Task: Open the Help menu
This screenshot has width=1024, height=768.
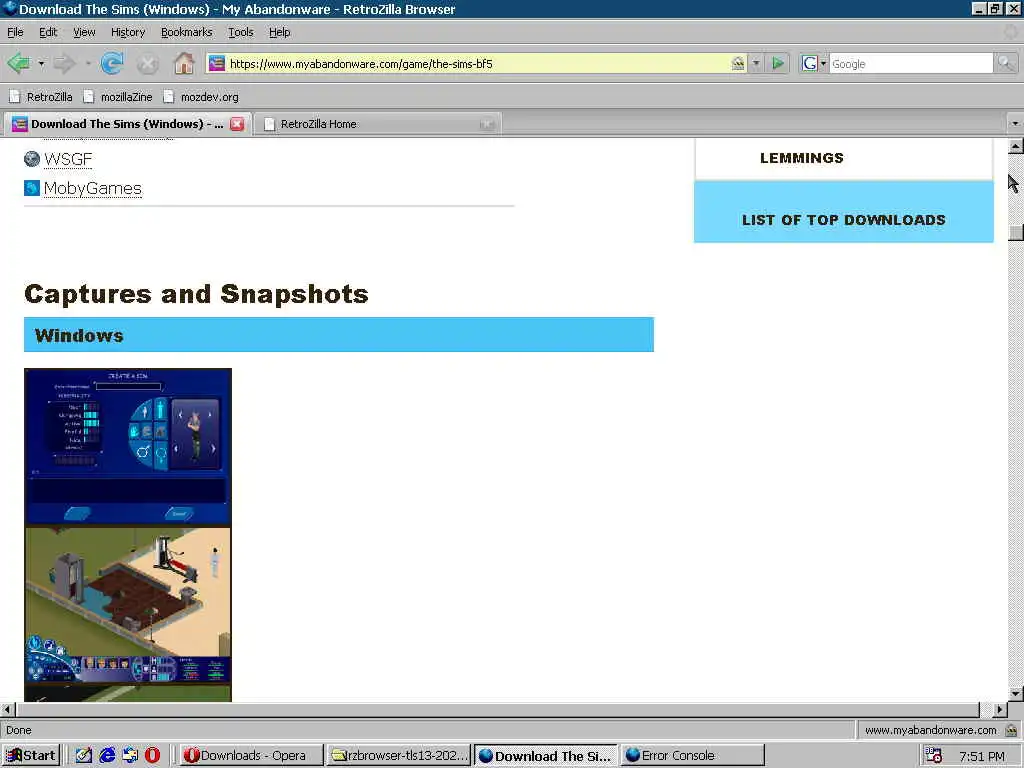Action: point(280,32)
